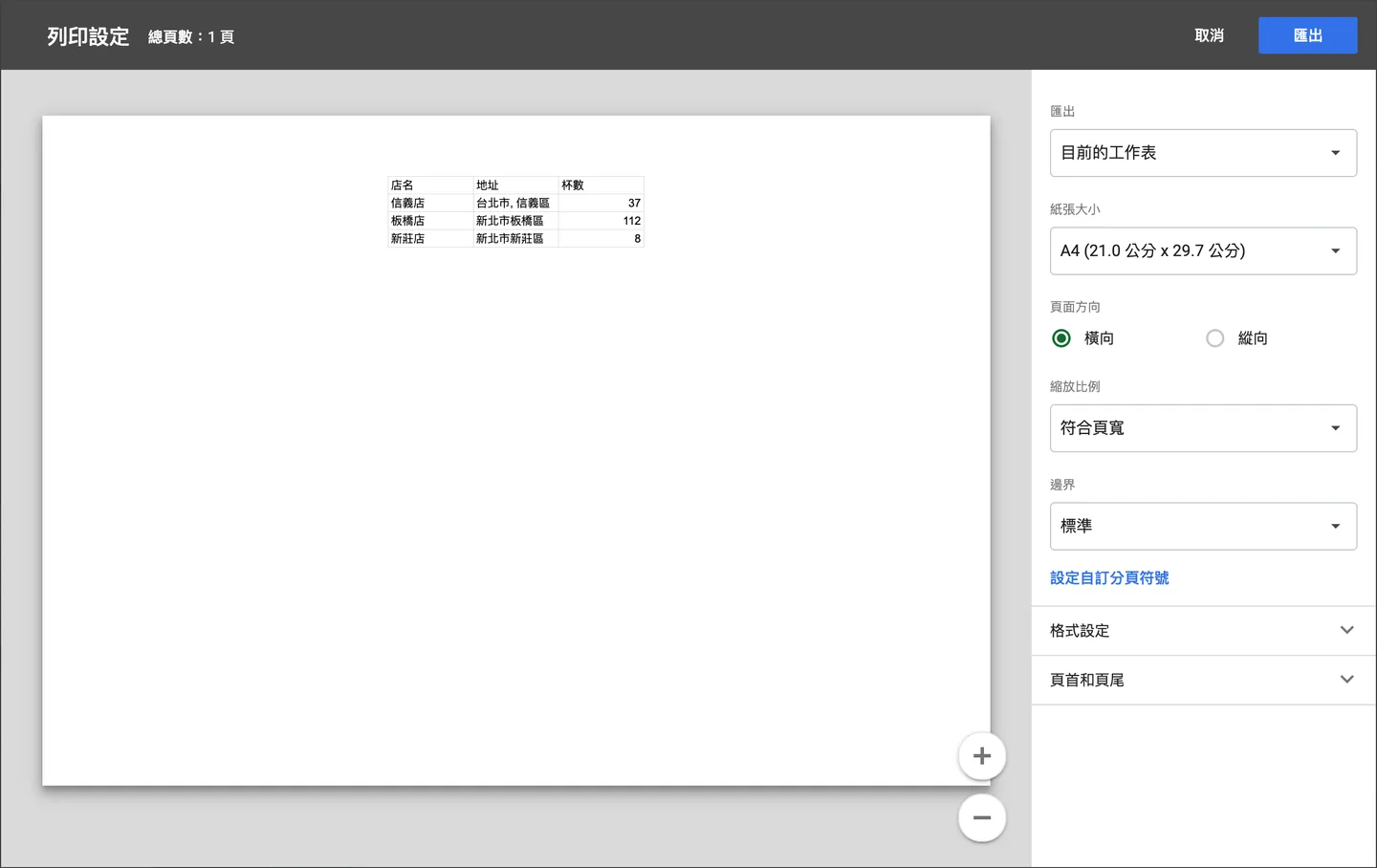The height and width of the screenshot is (868, 1377).
Task: Click the 37 value cell in preview
Action: [x=601, y=203]
